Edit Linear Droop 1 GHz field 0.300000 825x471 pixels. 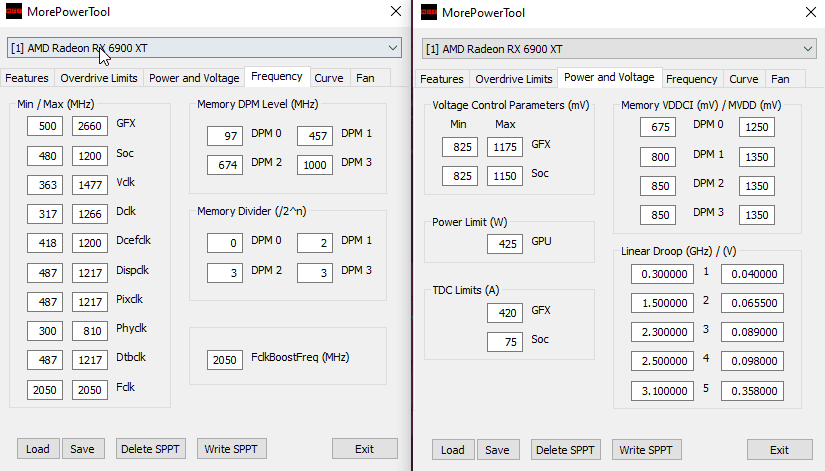click(662, 274)
